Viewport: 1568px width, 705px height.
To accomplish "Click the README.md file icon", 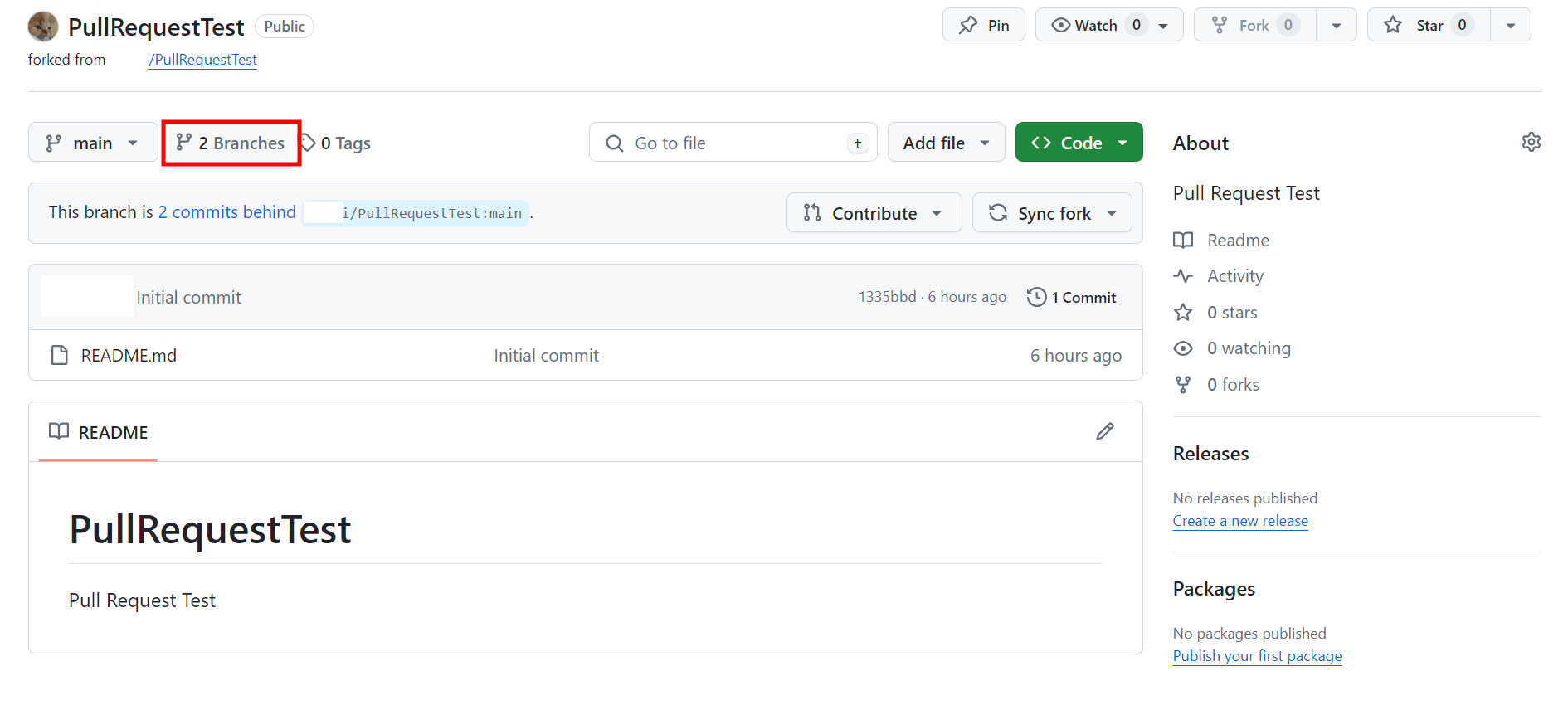I will coord(60,355).
